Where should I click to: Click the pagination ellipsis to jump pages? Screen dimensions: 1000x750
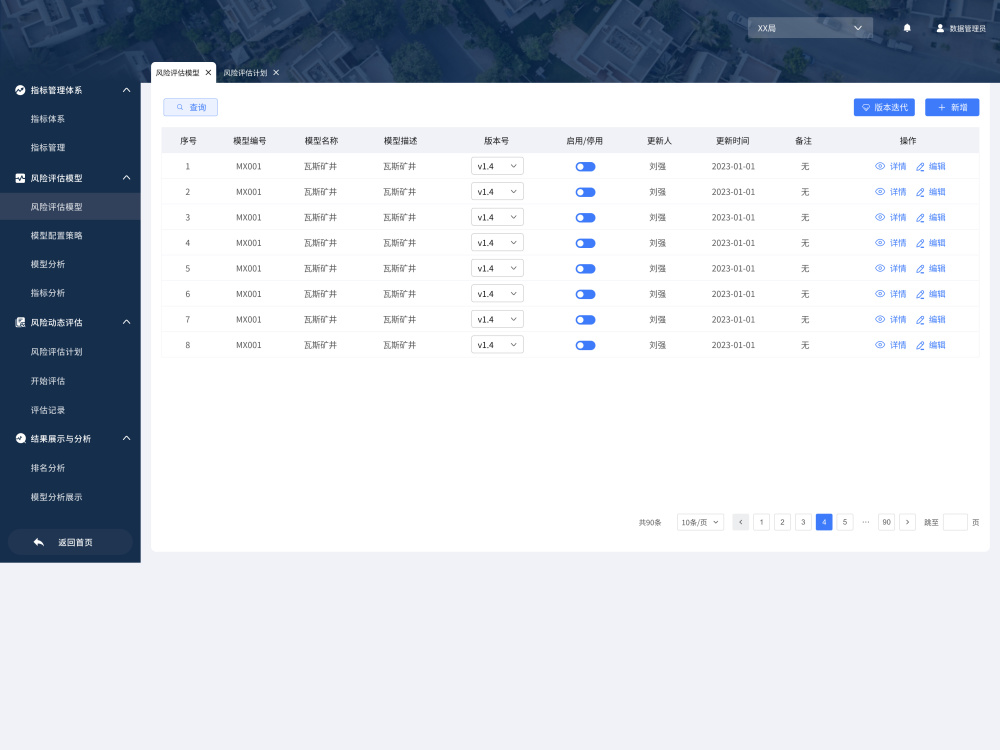[x=865, y=522]
